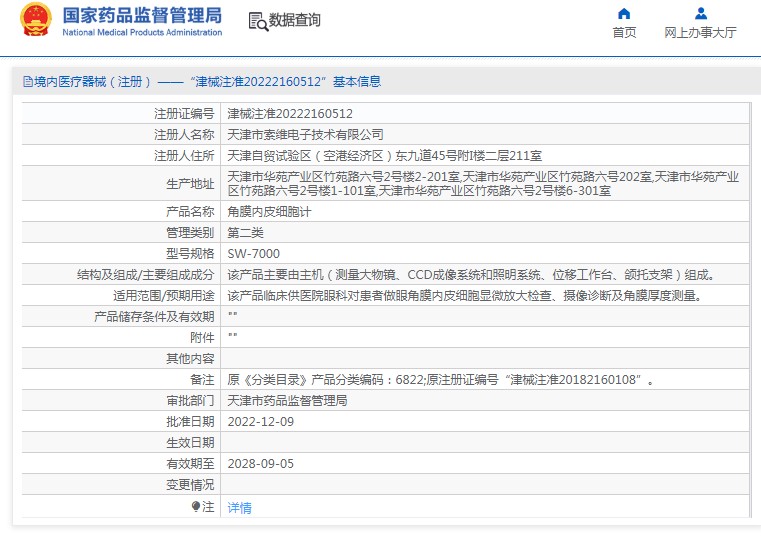Click 国家药品监督管理局 site title
Image resolution: width=761 pixels, height=536 pixels.
pyautogui.click(x=142, y=15)
